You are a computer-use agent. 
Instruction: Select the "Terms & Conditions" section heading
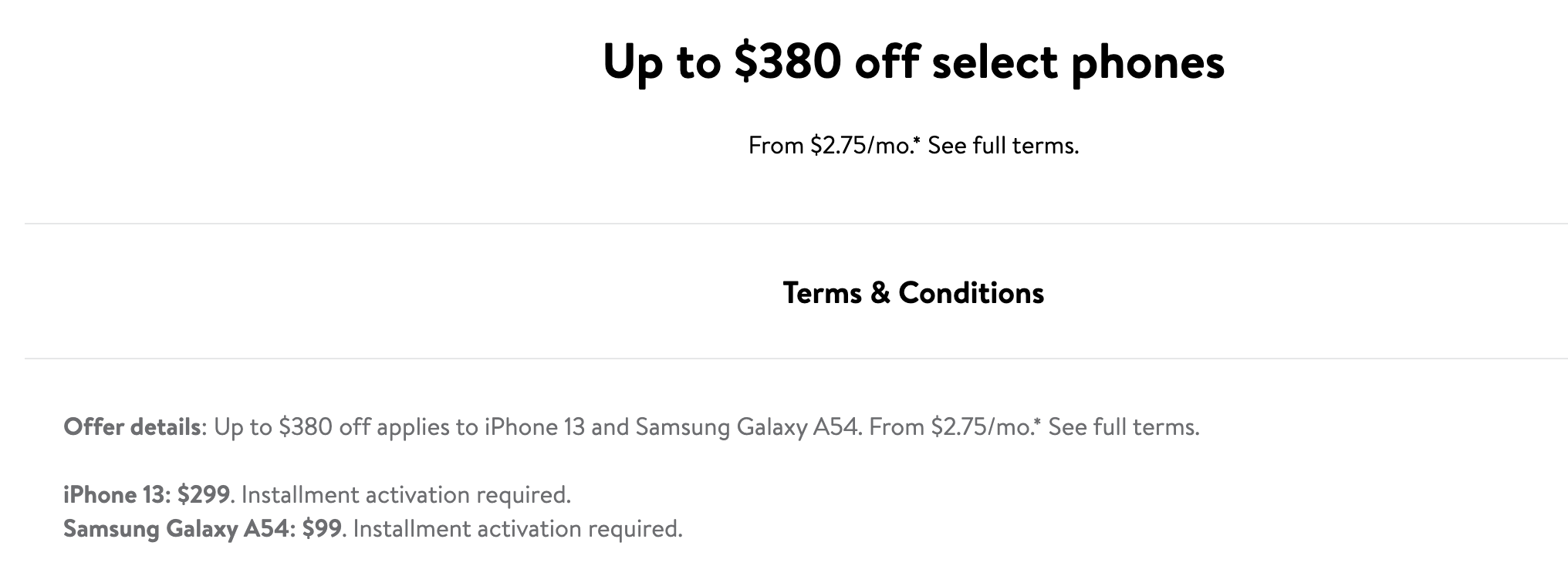point(913,293)
